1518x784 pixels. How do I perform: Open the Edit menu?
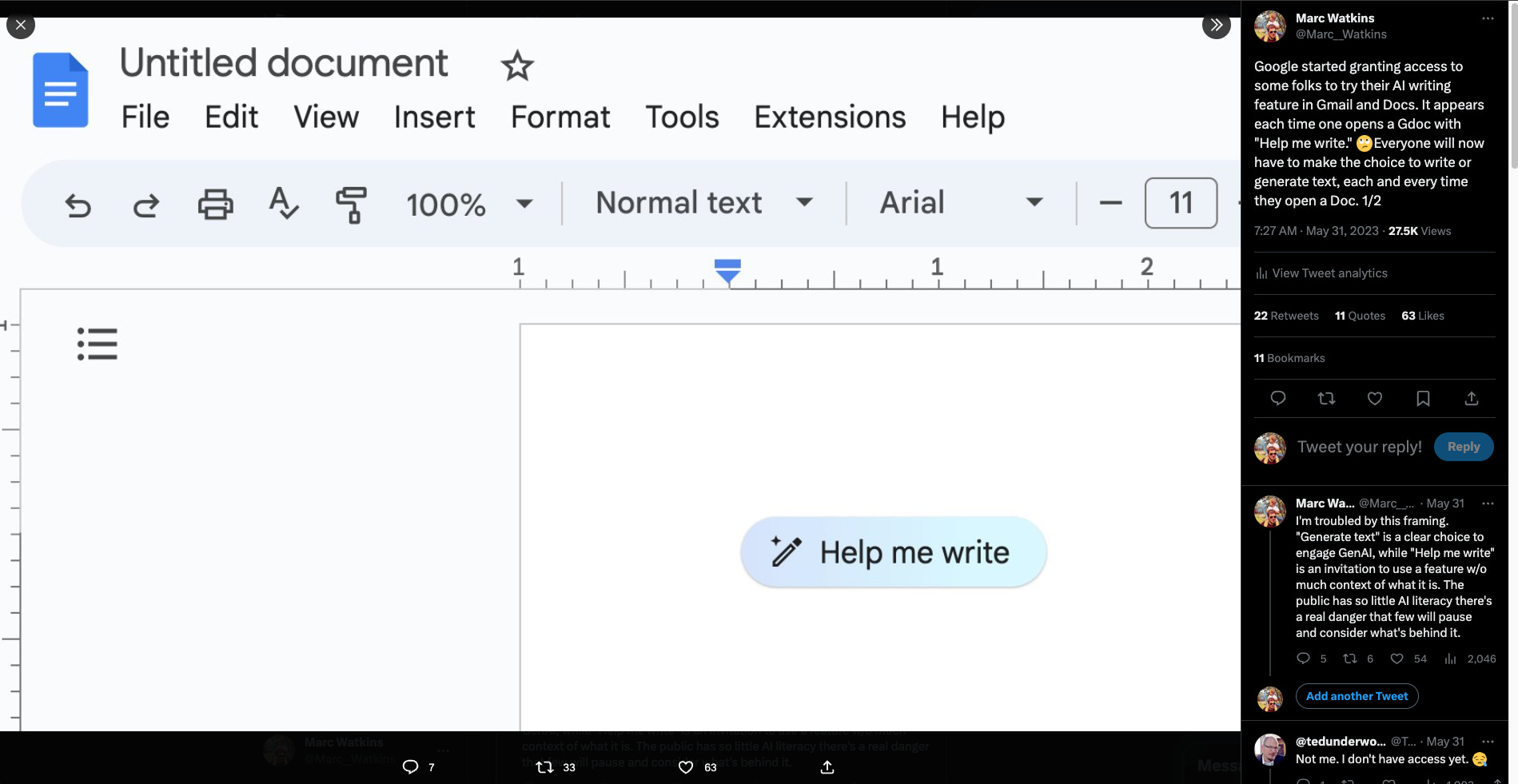coord(231,117)
